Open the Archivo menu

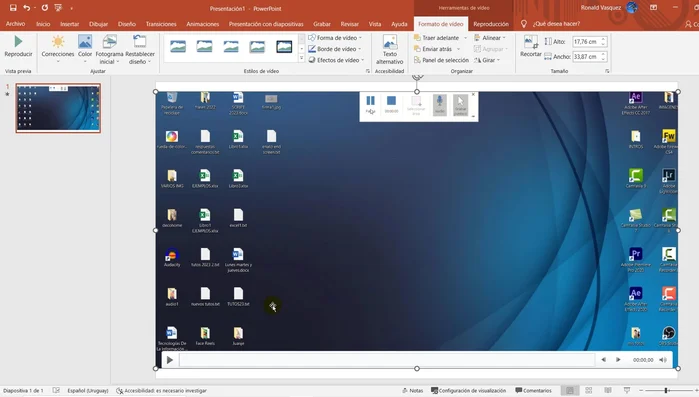point(16,24)
